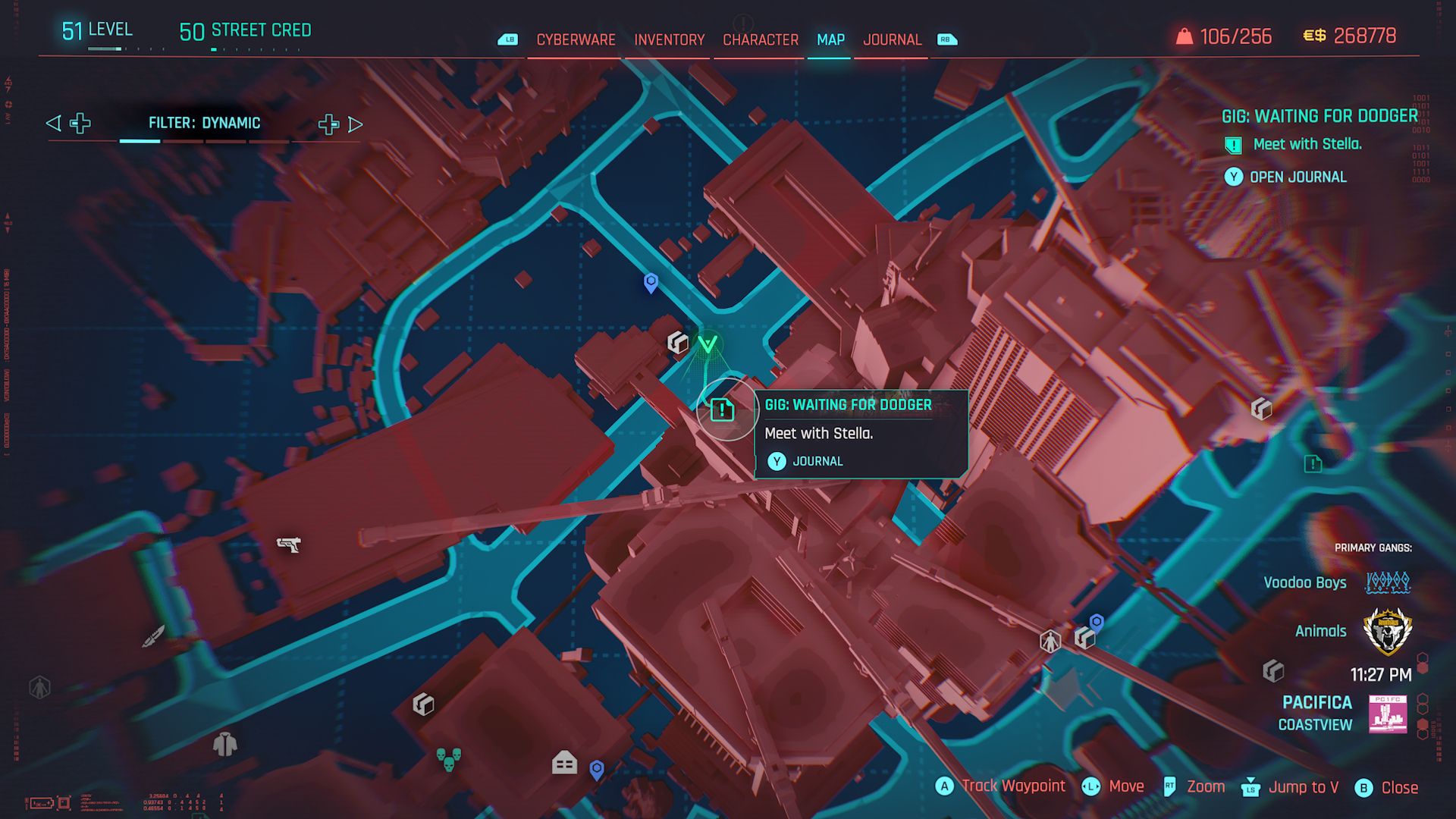Image resolution: width=1456 pixels, height=819 pixels.
Task: Select the previous map filter arrow
Action: pyautogui.click(x=53, y=123)
